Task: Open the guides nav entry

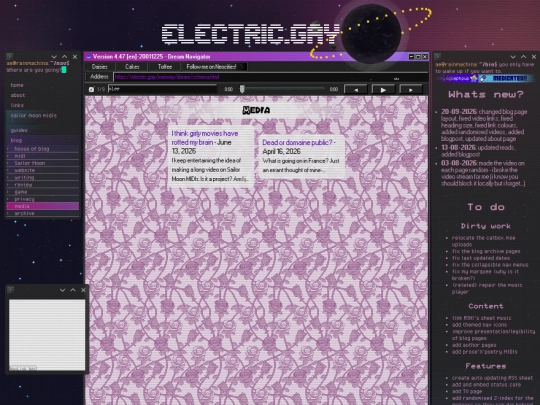Action: (19, 130)
